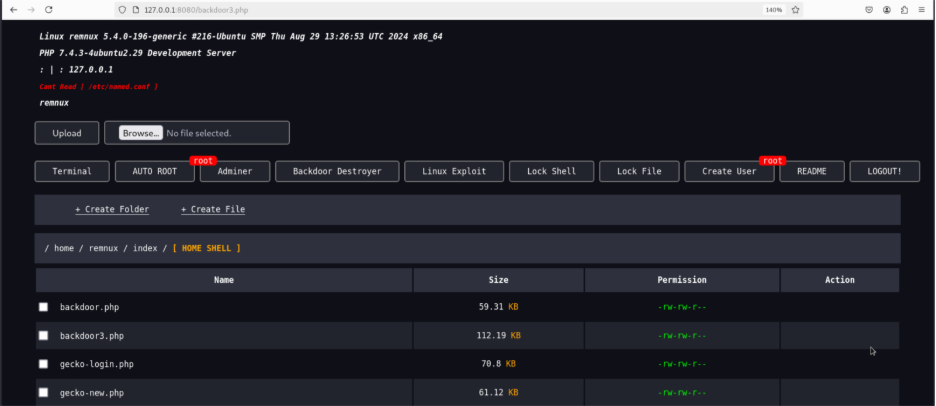Open the account profile icon
The width and height of the screenshot is (936, 406).
(887, 10)
